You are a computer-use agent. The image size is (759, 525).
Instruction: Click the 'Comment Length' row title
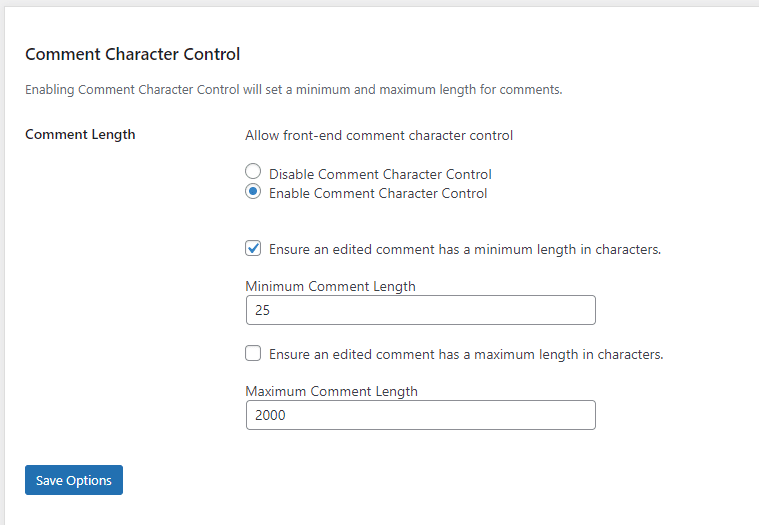click(80, 135)
